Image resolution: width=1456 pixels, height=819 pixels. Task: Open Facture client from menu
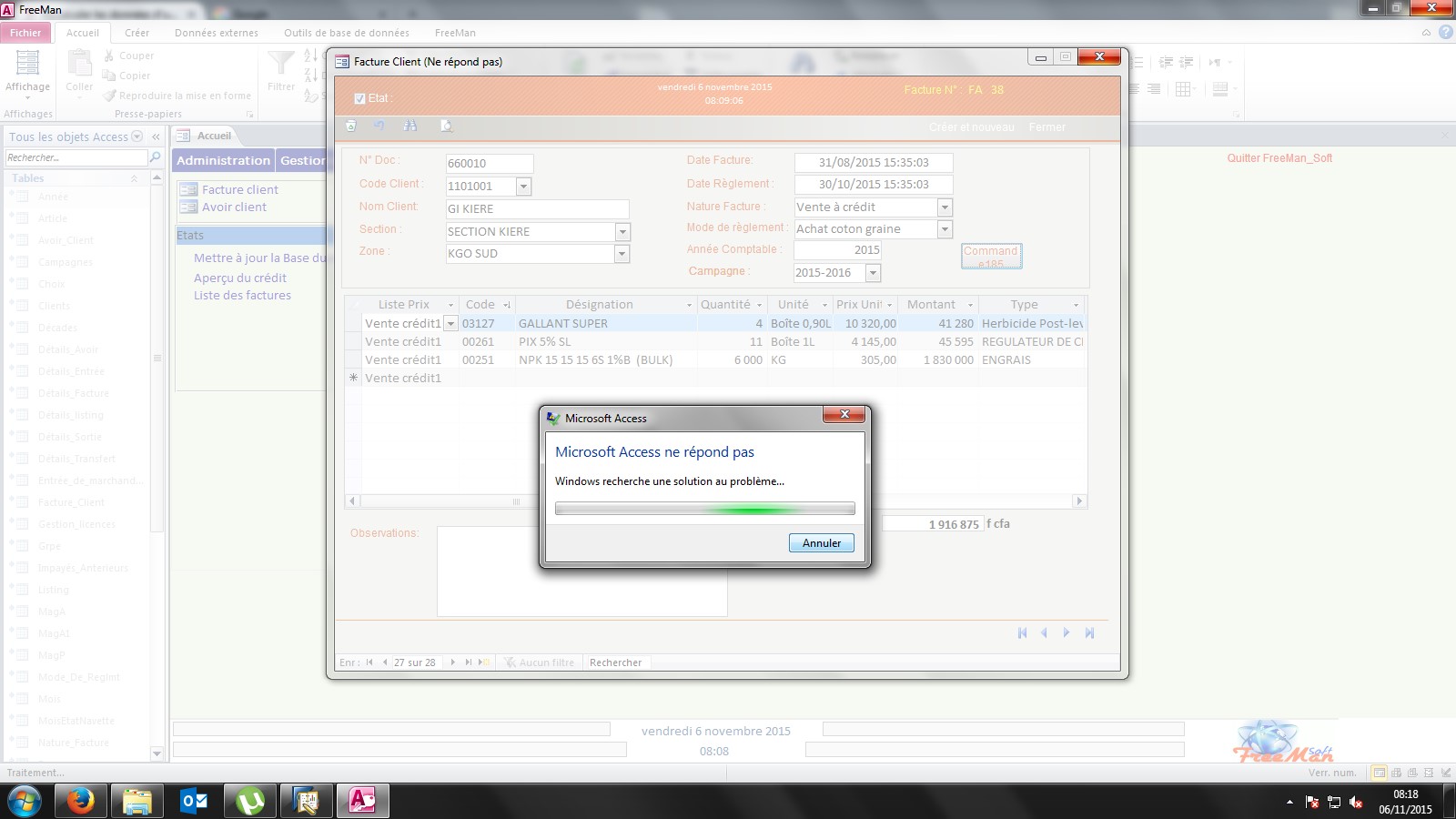(x=240, y=189)
